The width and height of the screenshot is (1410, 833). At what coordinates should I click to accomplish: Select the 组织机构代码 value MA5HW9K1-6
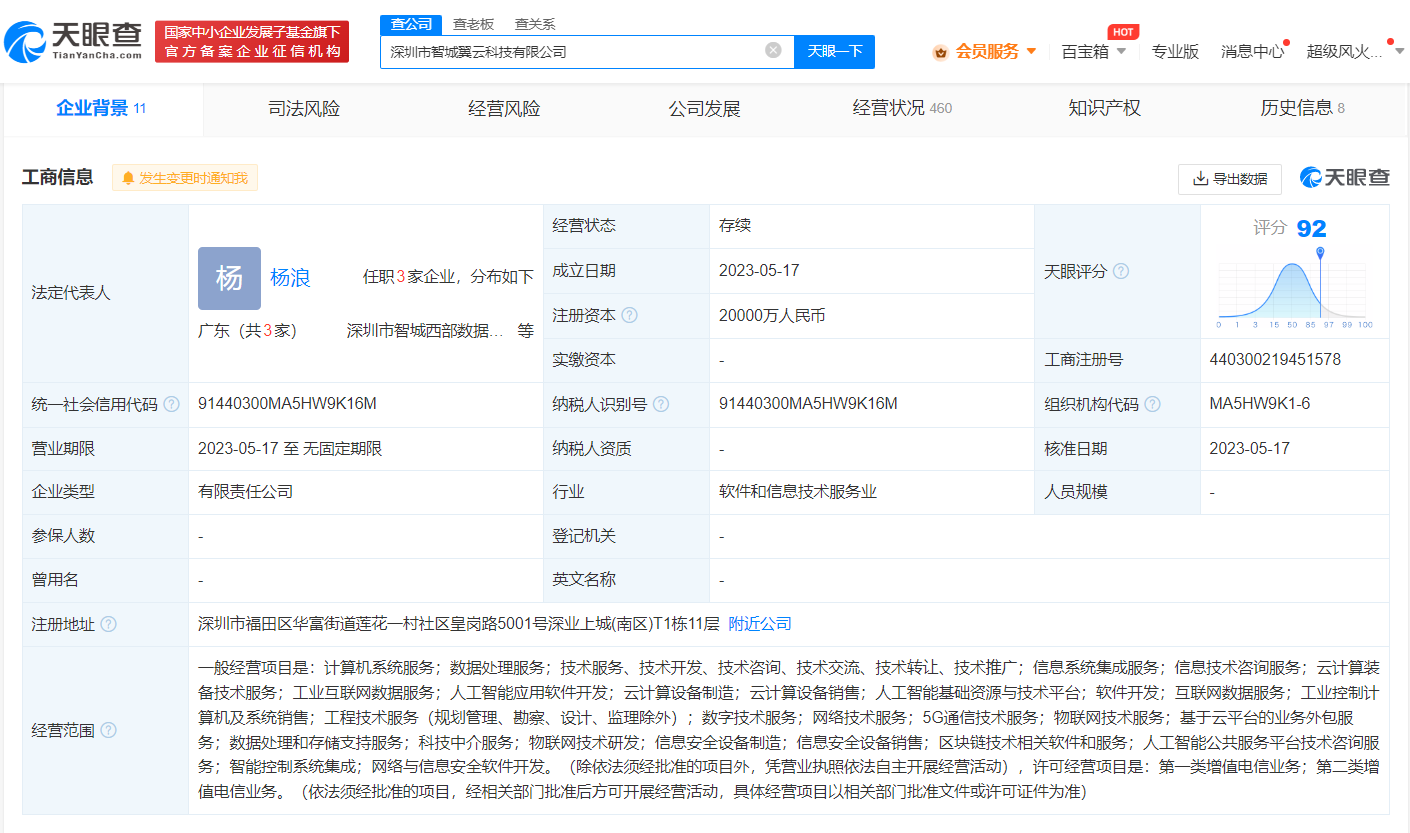[x=1260, y=404]
